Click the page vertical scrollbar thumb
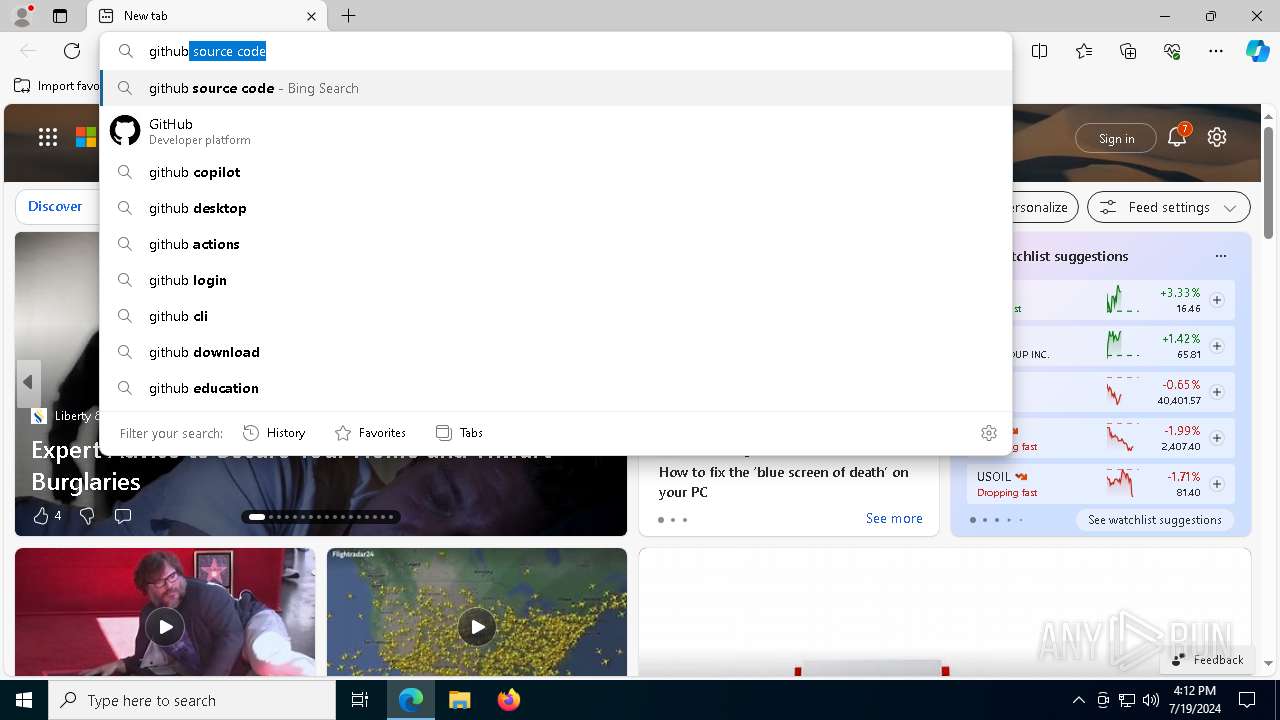This screenshot has height=720, width=1280. [1268, 183]
